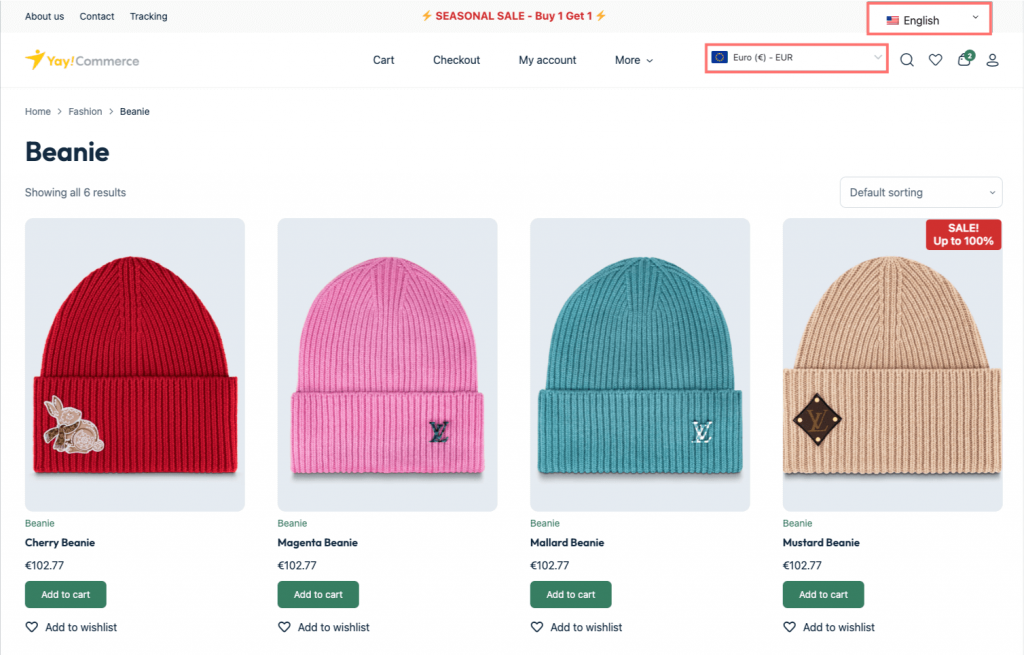
Task: Open the user account profile icon
Action: tap(993, 60)
